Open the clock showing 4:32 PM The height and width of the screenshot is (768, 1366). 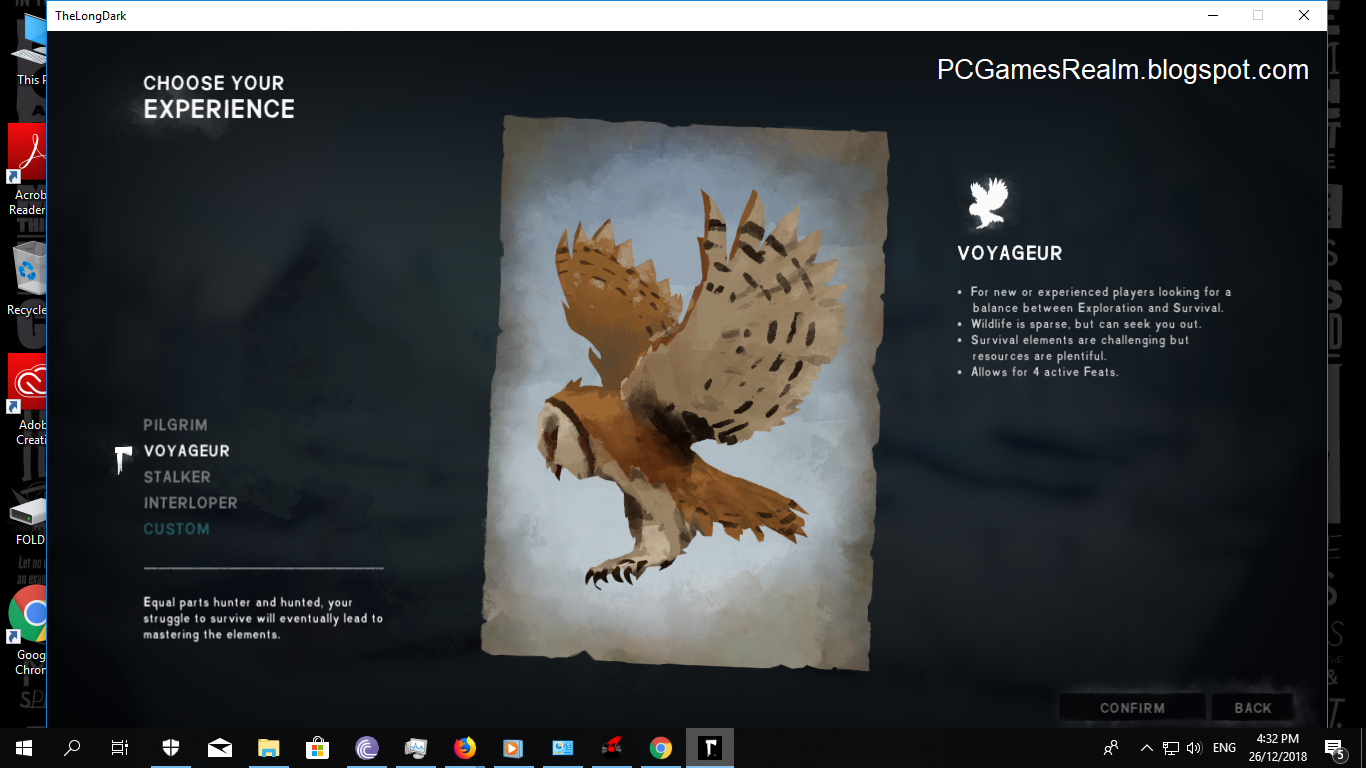tap(1277, 747)
